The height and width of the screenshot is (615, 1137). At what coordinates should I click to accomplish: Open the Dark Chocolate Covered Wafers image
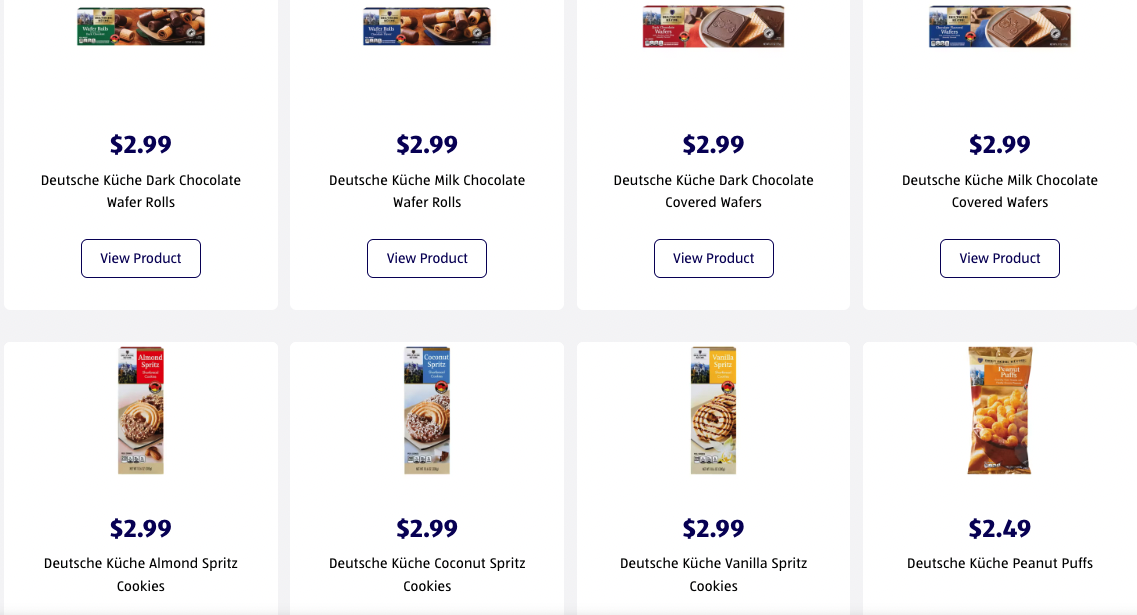coord(713,27)
